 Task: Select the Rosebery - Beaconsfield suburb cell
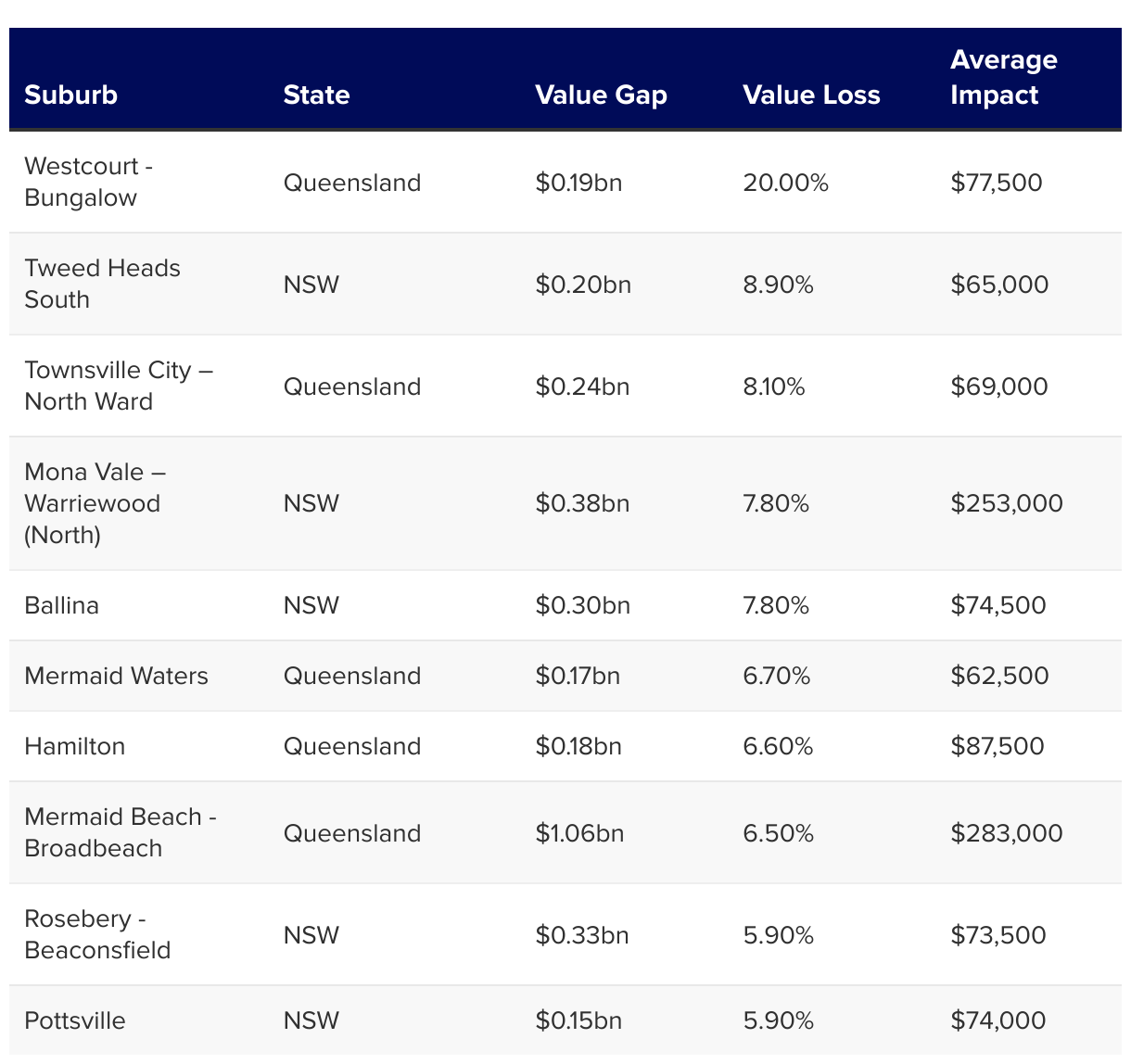pyautogui.click(x=97, y=934)
